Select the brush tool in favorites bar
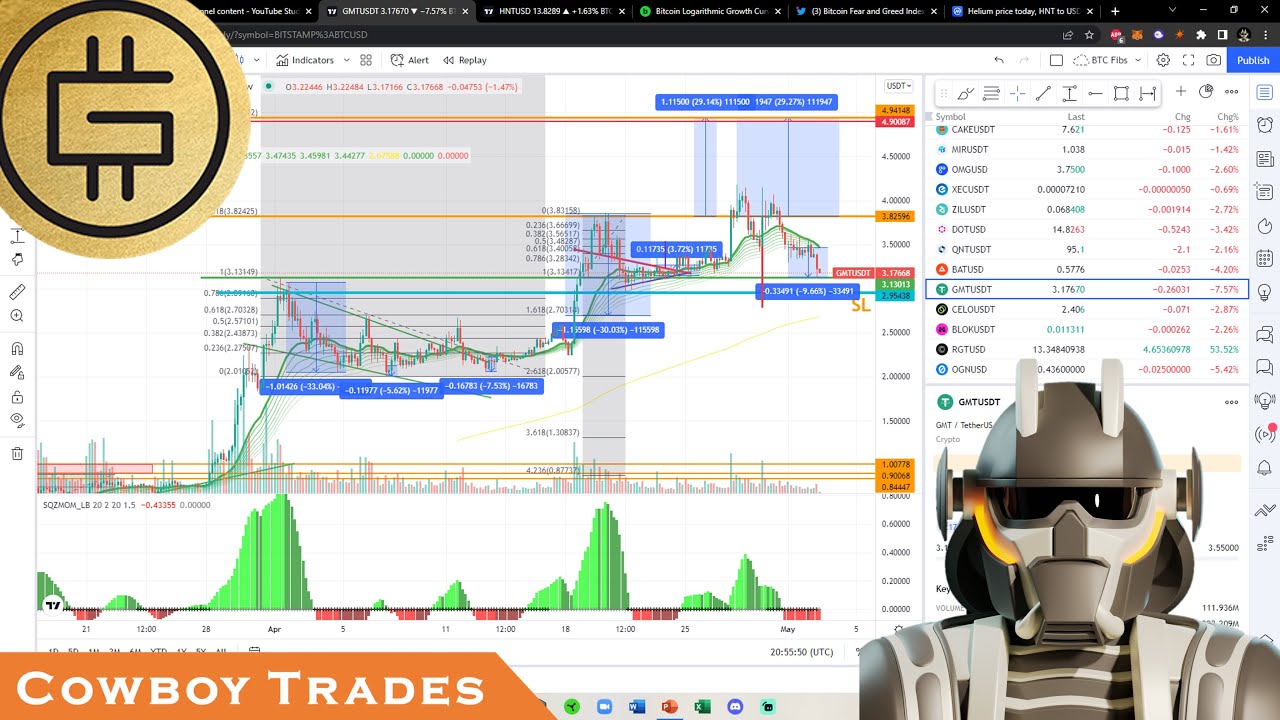 pyautogui.click(x=965, y=93)
